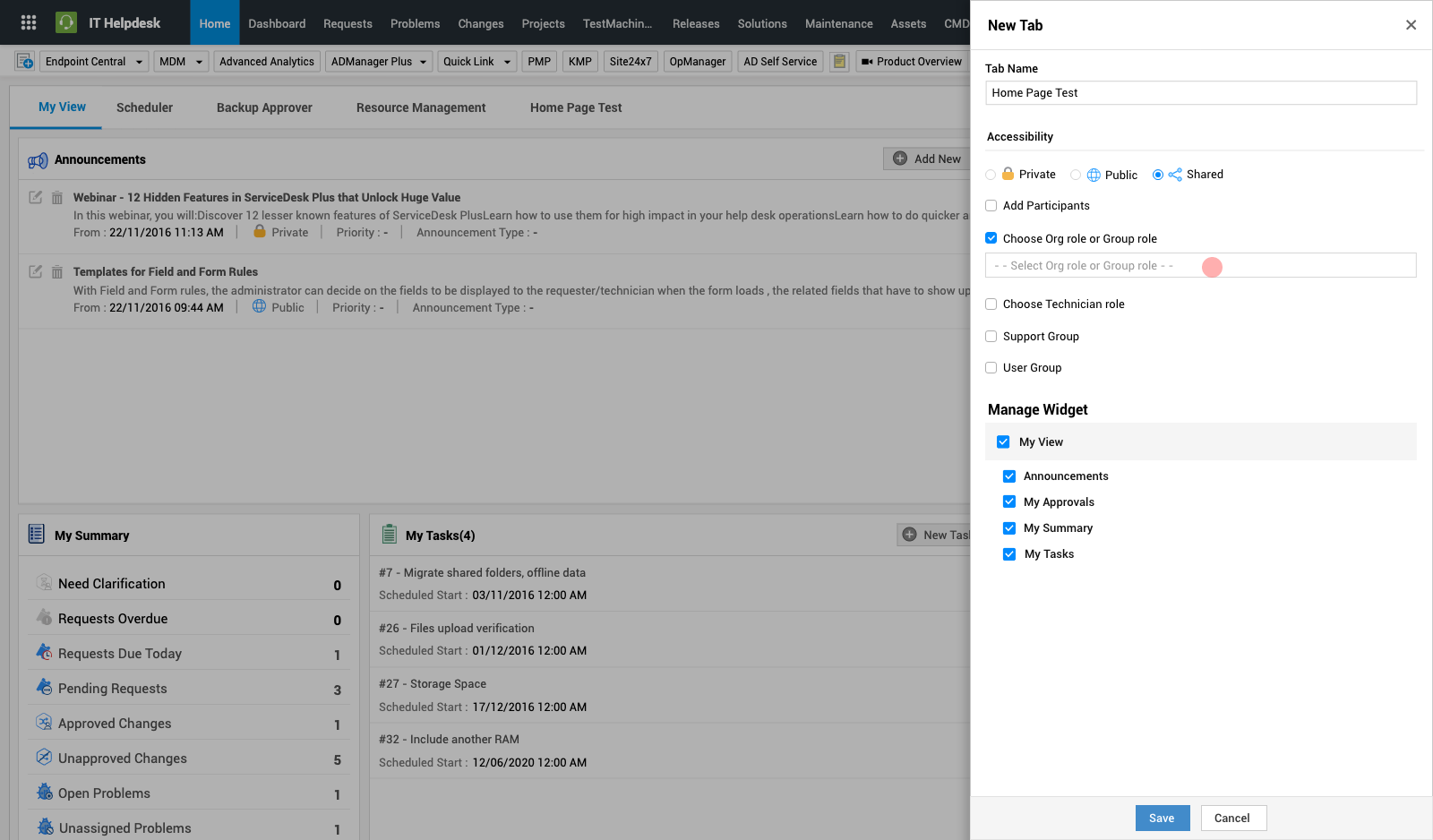Click the IT Helpdesk headset logo

click(64, 21)
